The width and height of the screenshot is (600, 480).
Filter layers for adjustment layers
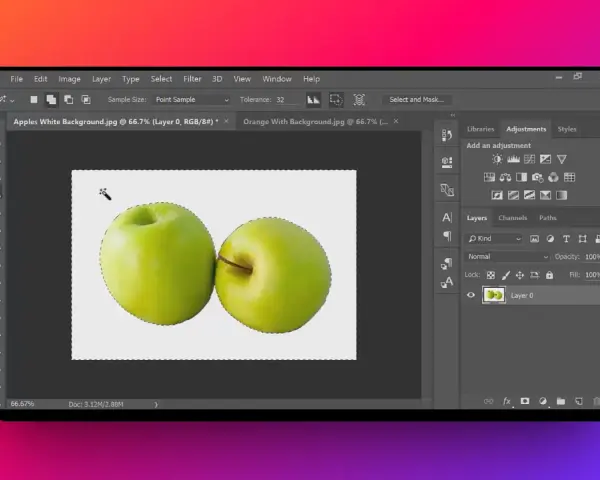click(550, 239)
